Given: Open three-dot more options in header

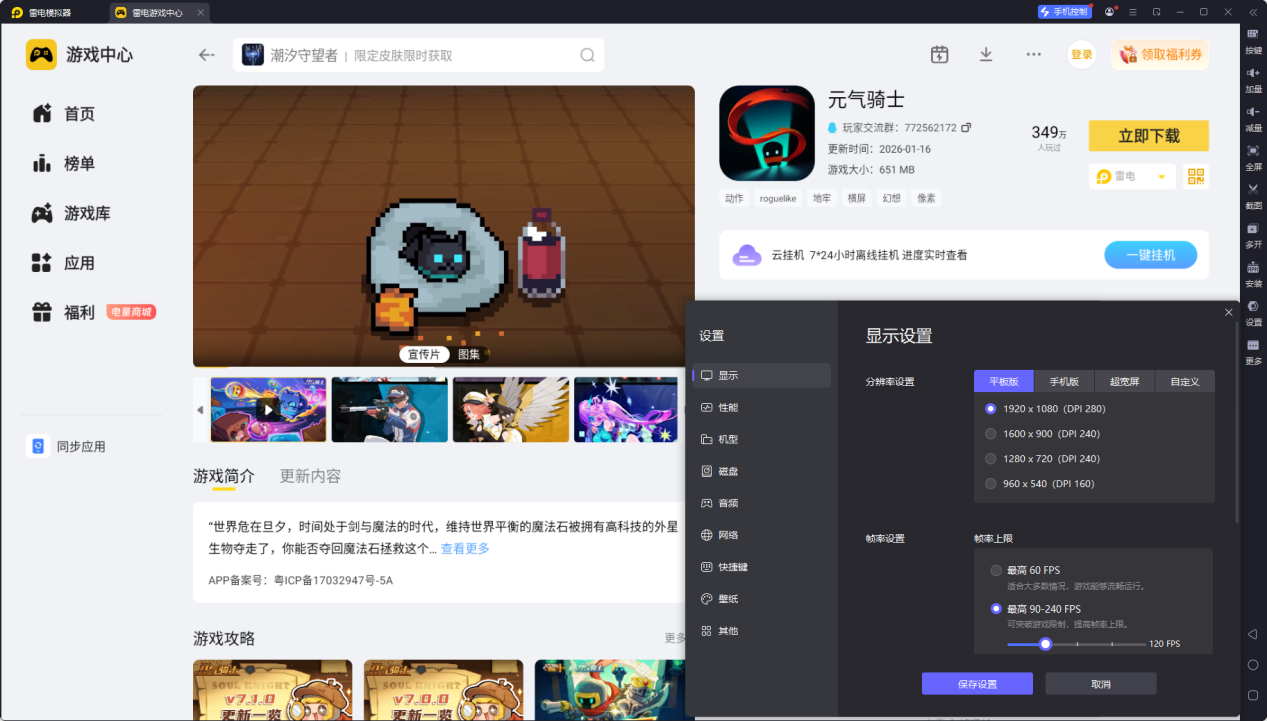Looking at the screenshot, I should 1033,55.
